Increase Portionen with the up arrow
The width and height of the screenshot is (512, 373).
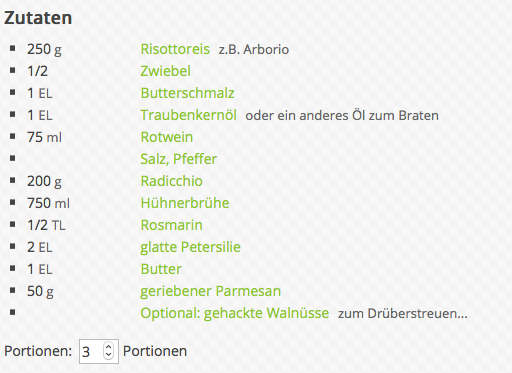pyautogui.click(x=108, y=347)
